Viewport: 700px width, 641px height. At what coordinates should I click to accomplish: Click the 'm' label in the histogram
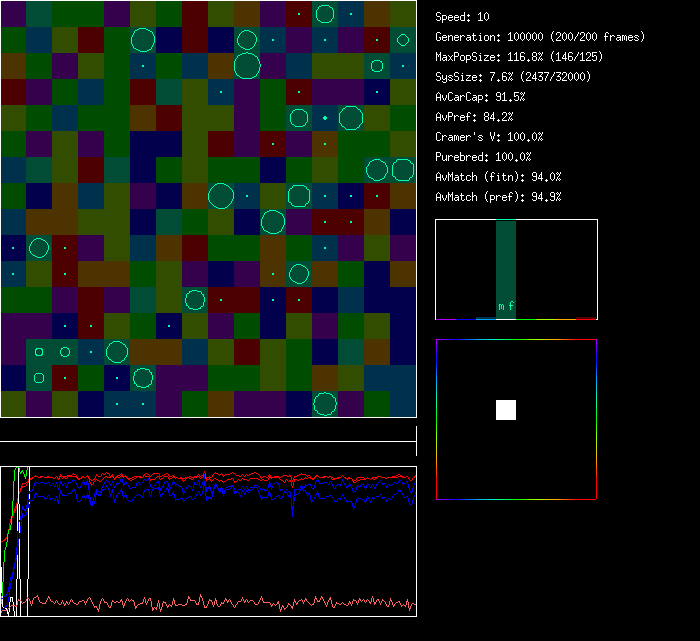[x=502, y=306]
